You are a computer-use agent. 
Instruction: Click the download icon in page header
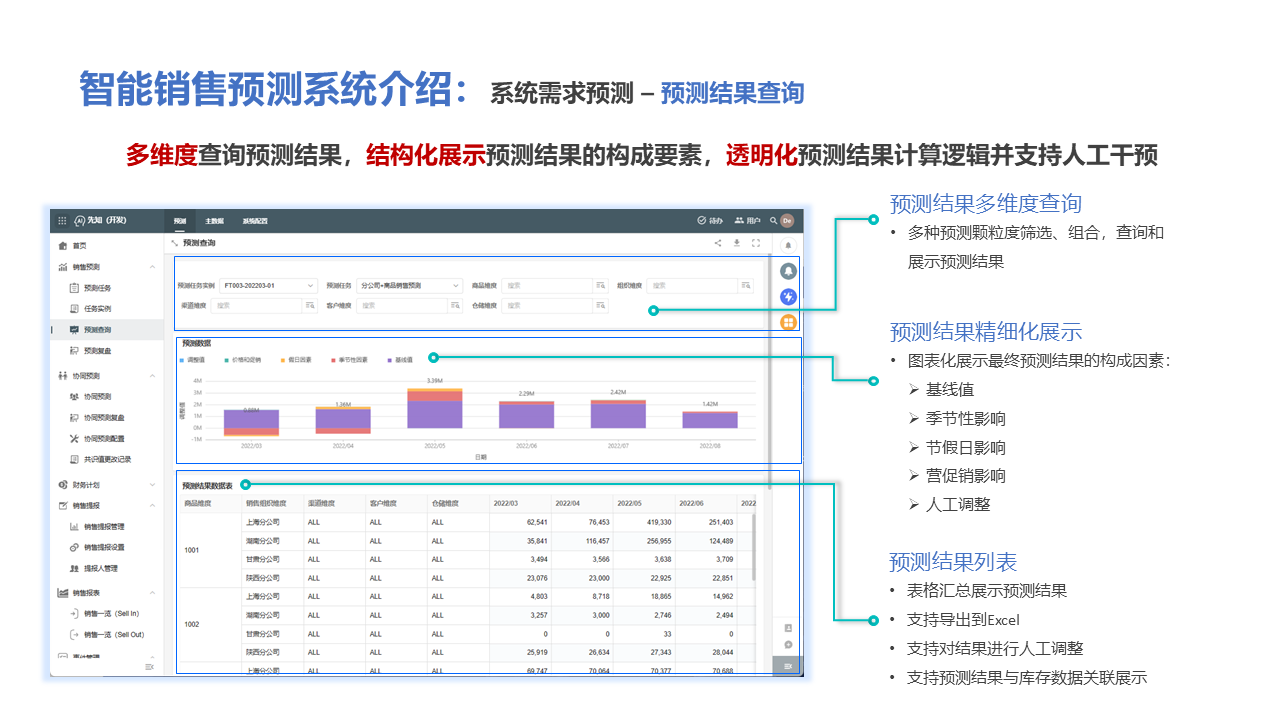[737, 243]
